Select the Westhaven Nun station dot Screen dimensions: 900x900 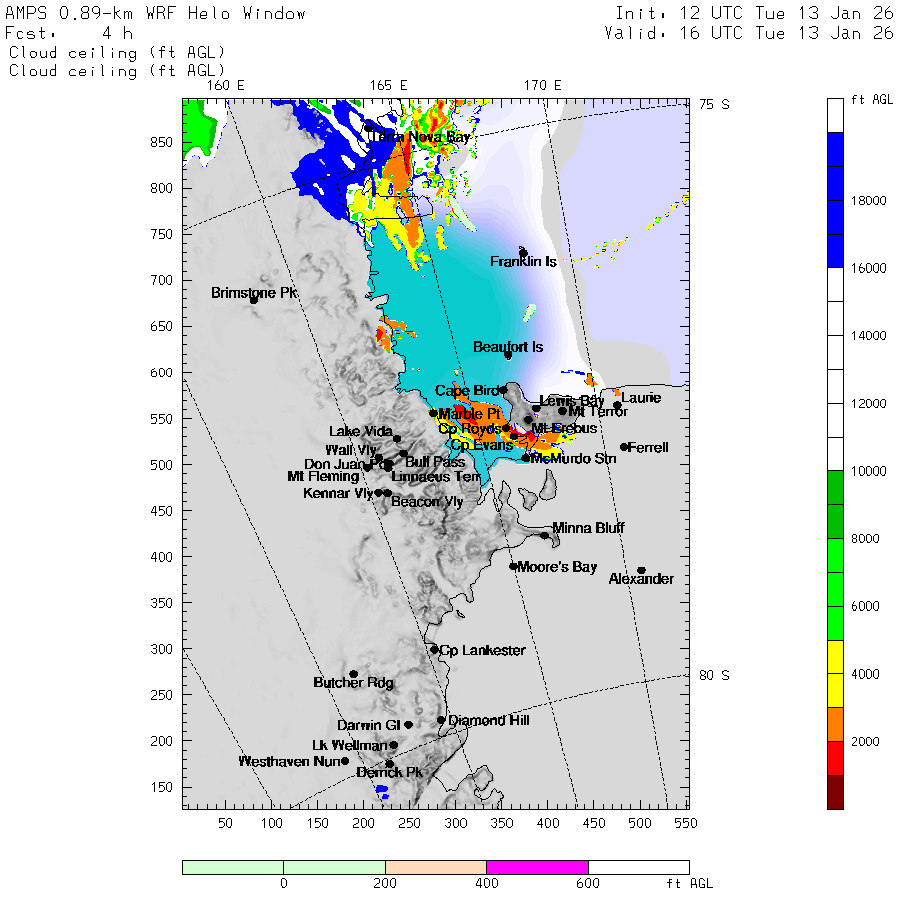tap(345, 761)
